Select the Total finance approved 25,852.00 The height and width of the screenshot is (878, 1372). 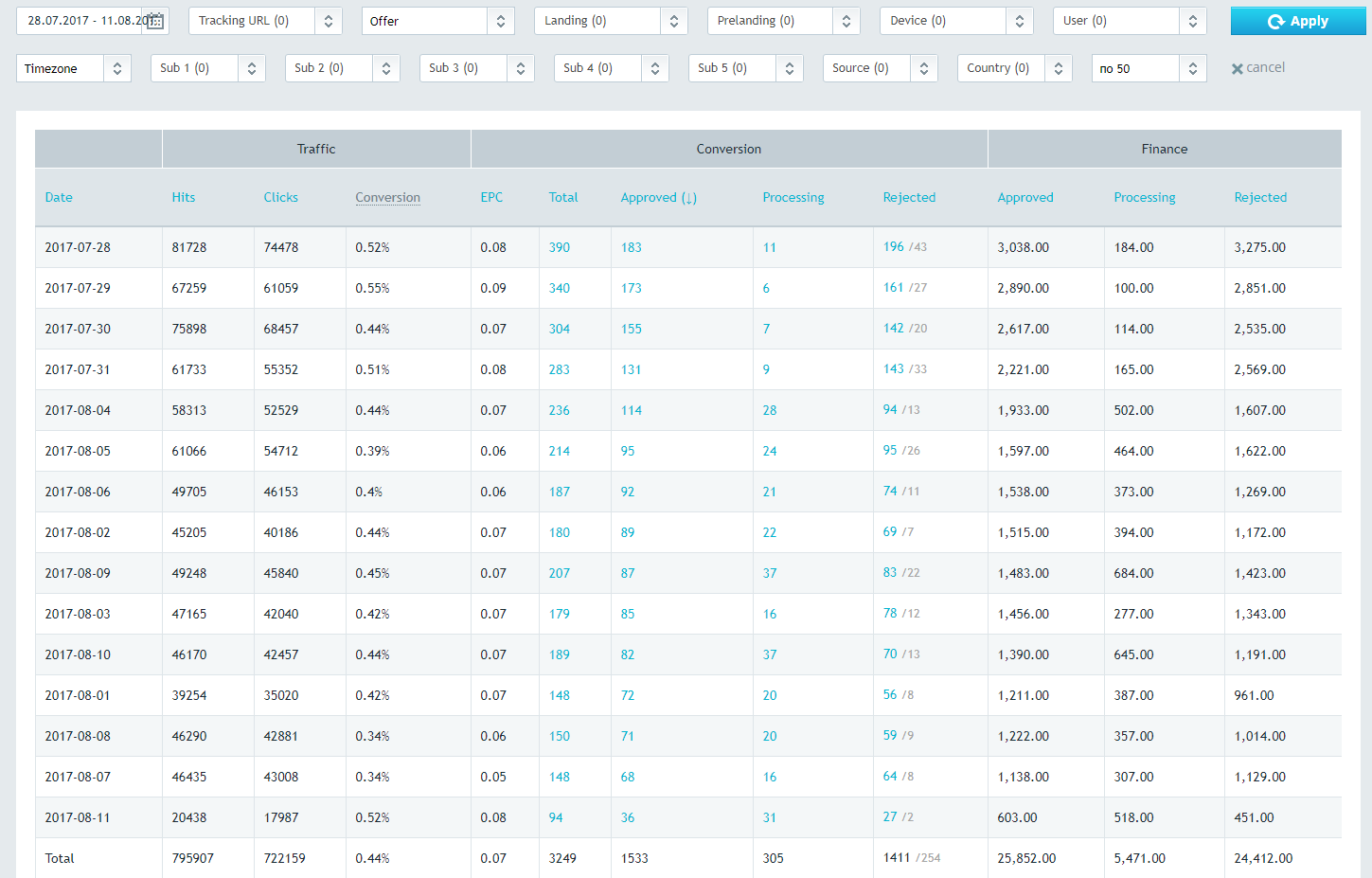[x=1026, y=858]
